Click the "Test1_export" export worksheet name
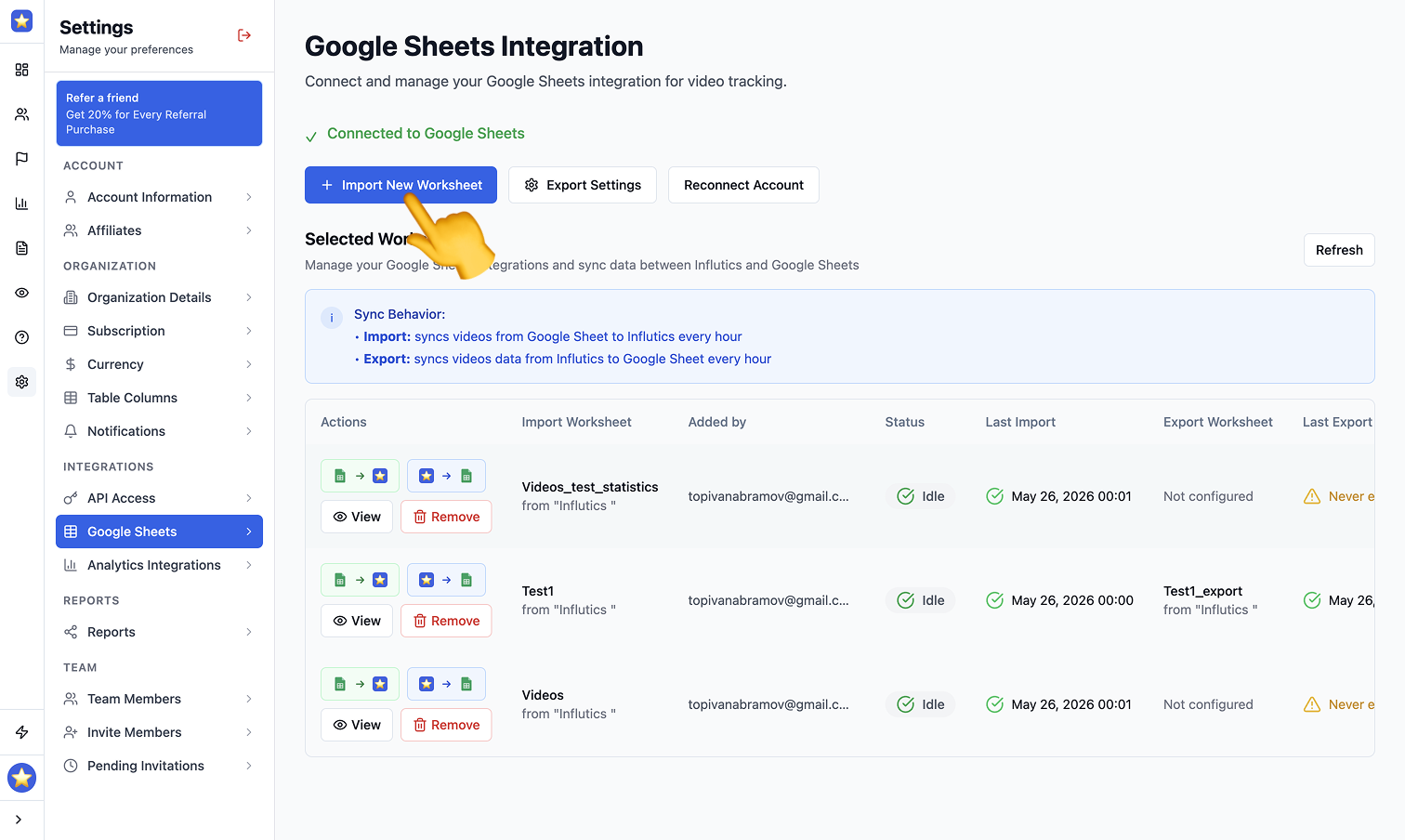 pyautogui.click(x=1202, y=591)
